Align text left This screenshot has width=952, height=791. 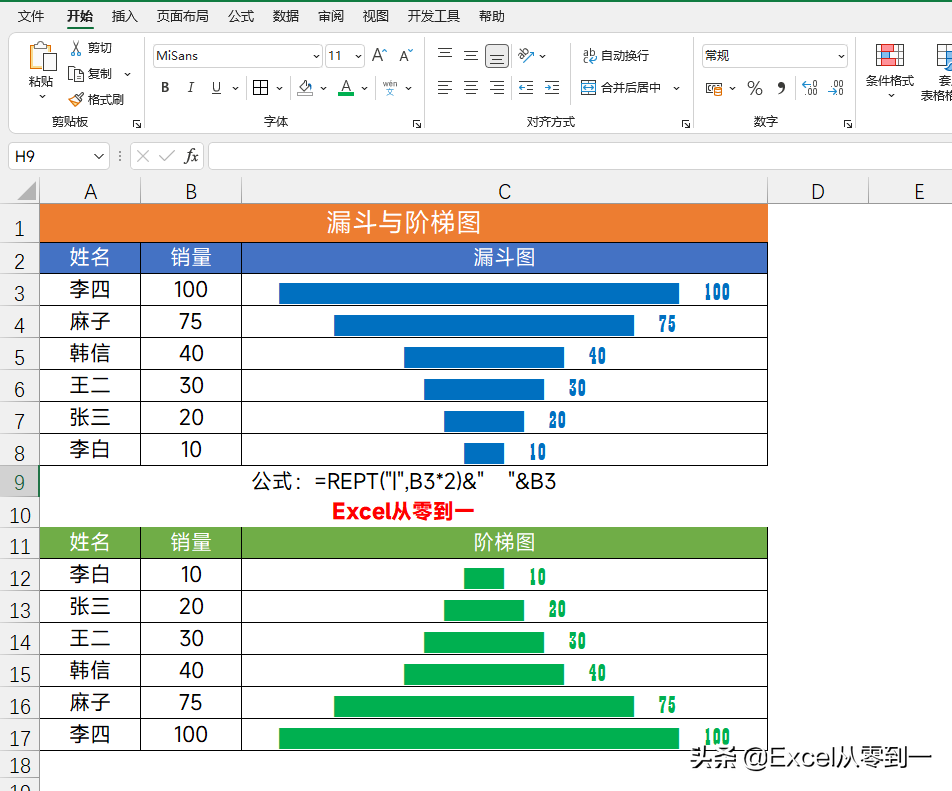(x=445, y=88)
